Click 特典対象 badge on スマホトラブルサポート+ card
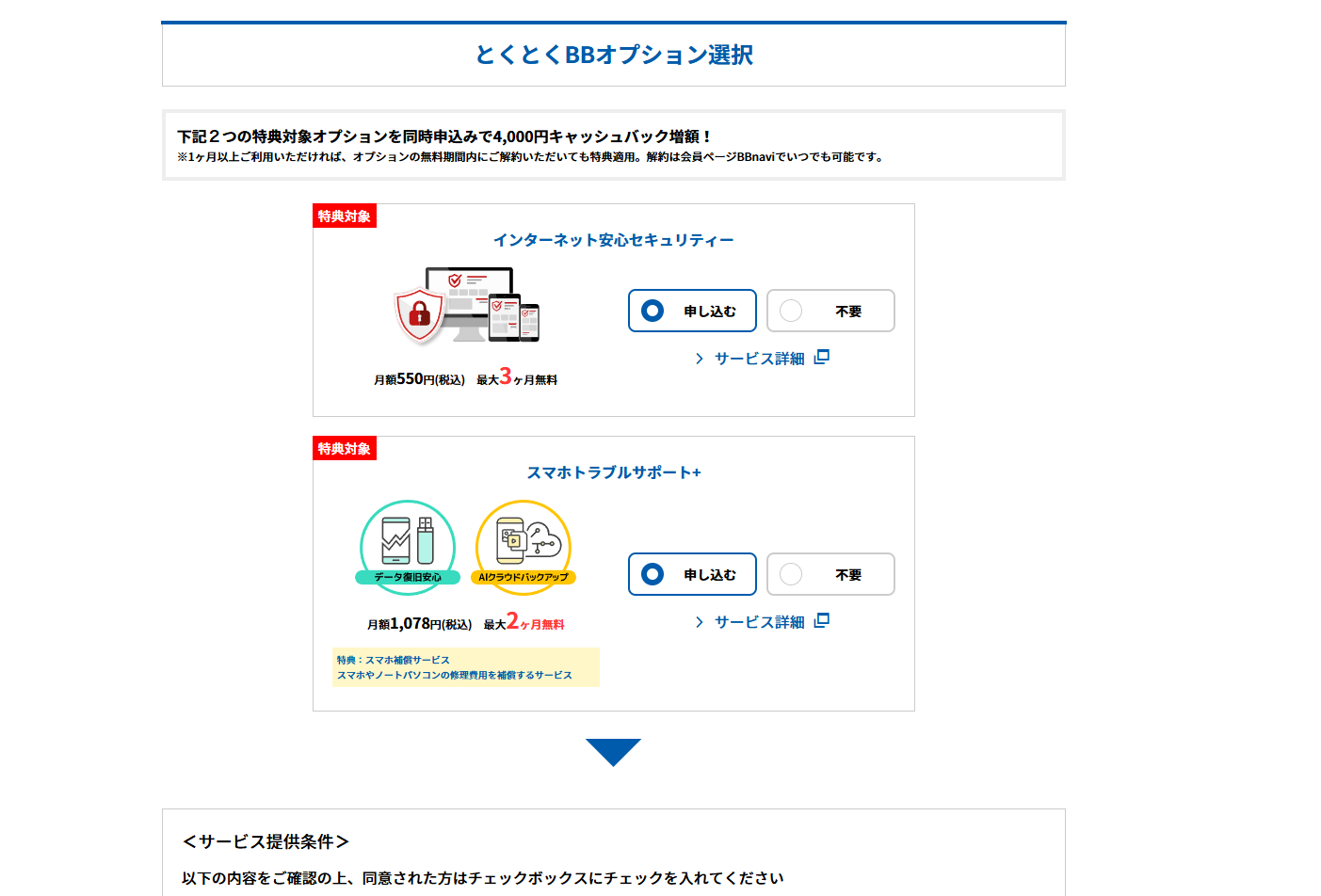This screenshot has width=1321, height=896. (345, 449)
